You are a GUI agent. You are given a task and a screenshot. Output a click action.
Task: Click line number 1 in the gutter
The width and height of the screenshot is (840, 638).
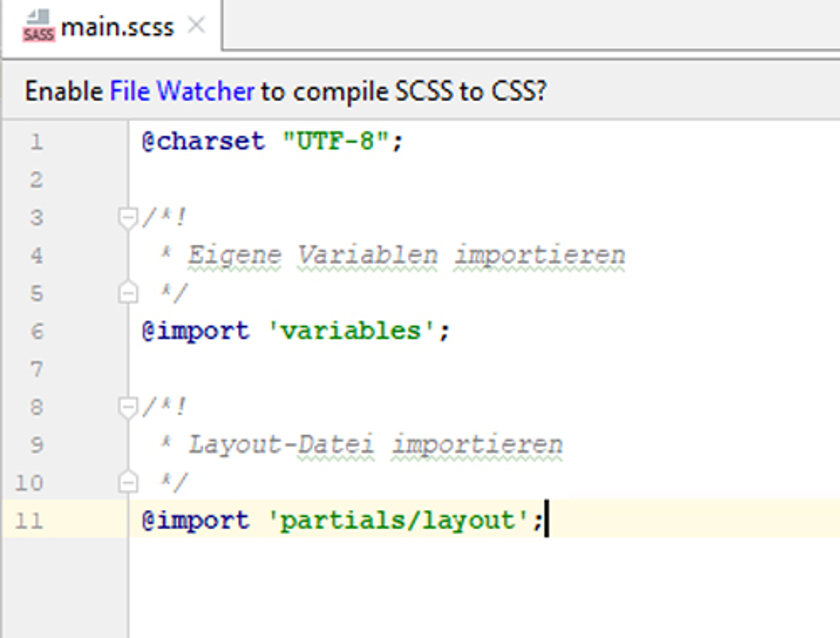coord(36,142)
